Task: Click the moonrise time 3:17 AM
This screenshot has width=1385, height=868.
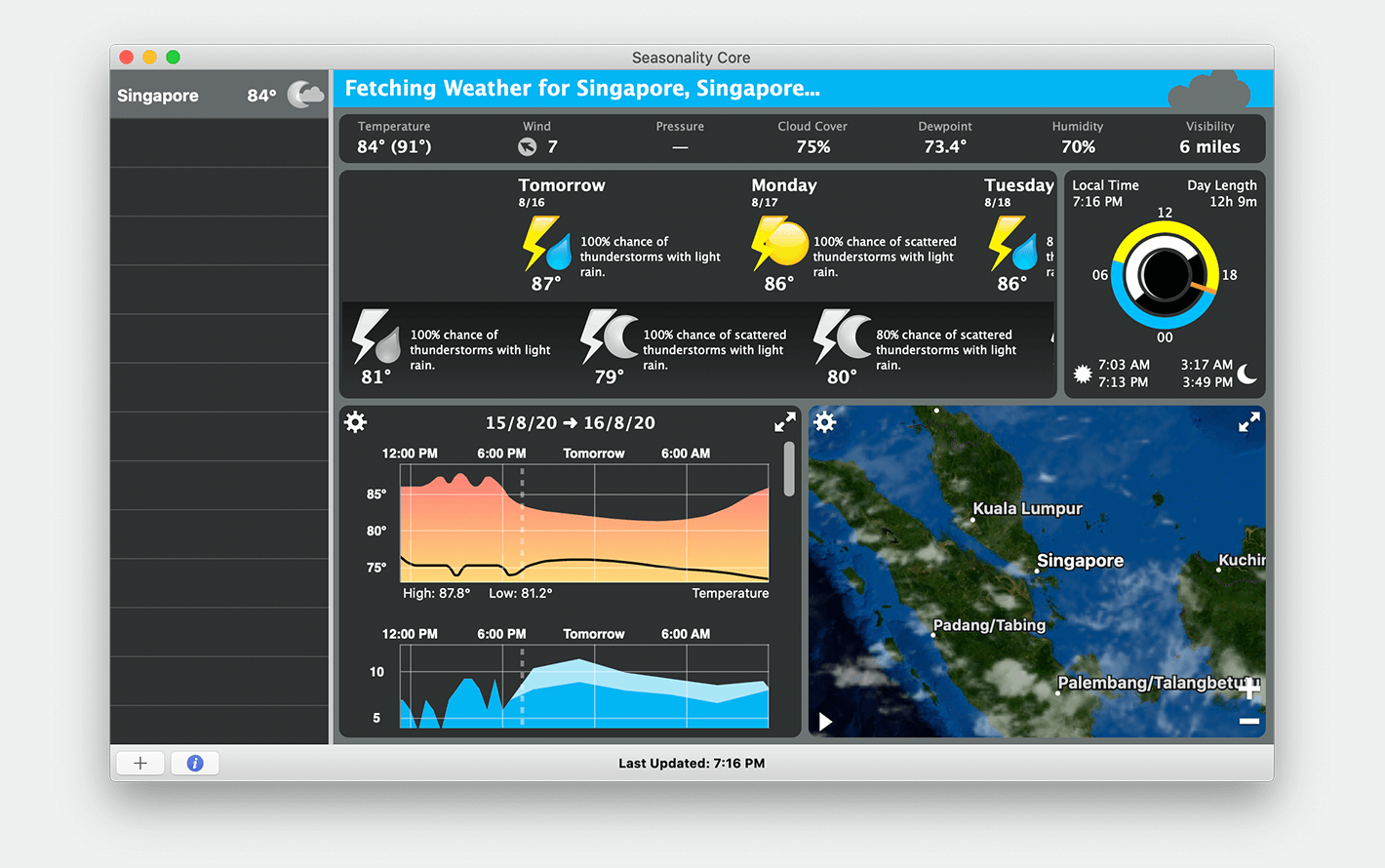Action: tap(1207, 365)
